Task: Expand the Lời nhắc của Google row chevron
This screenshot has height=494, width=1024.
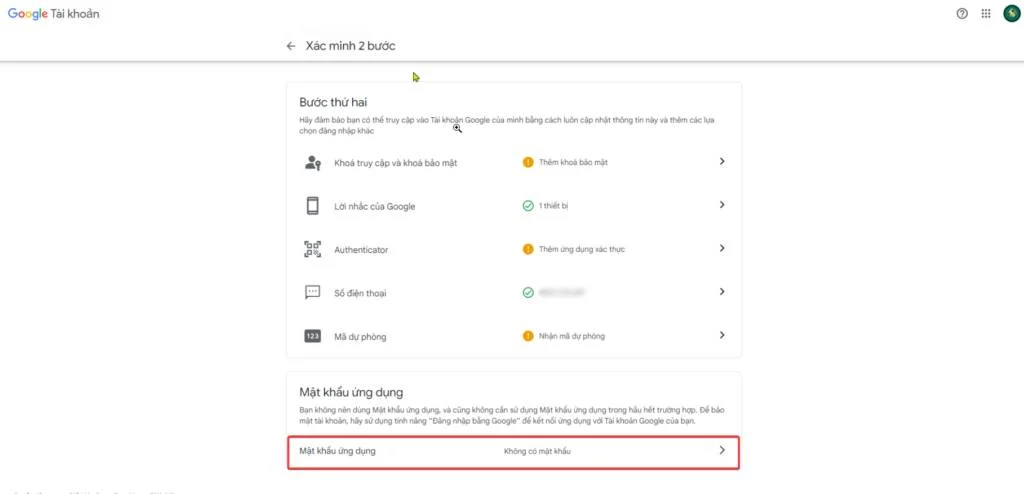Action: coord(722,205)
